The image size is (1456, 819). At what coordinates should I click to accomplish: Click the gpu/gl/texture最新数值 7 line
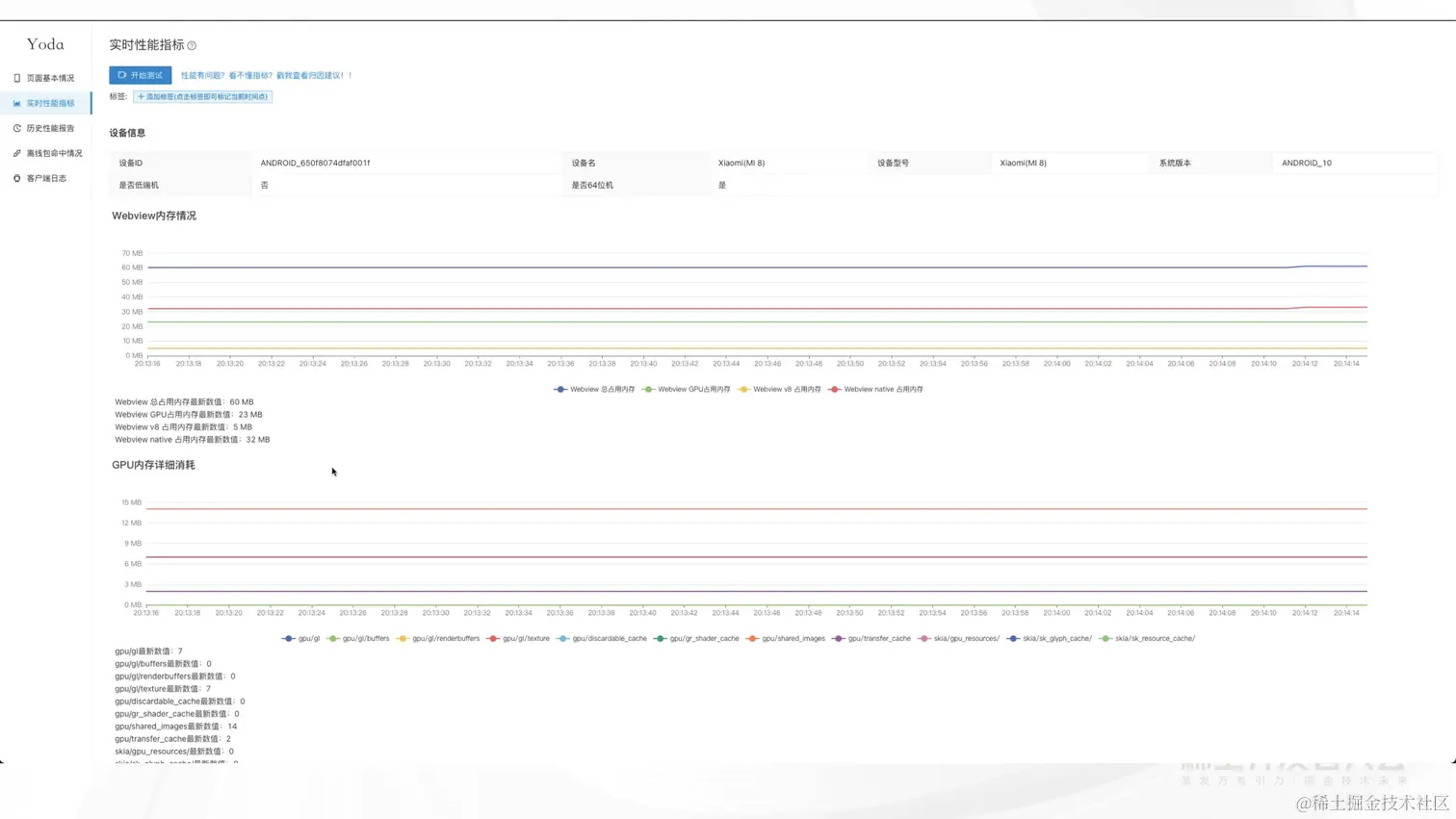point(163,689)
